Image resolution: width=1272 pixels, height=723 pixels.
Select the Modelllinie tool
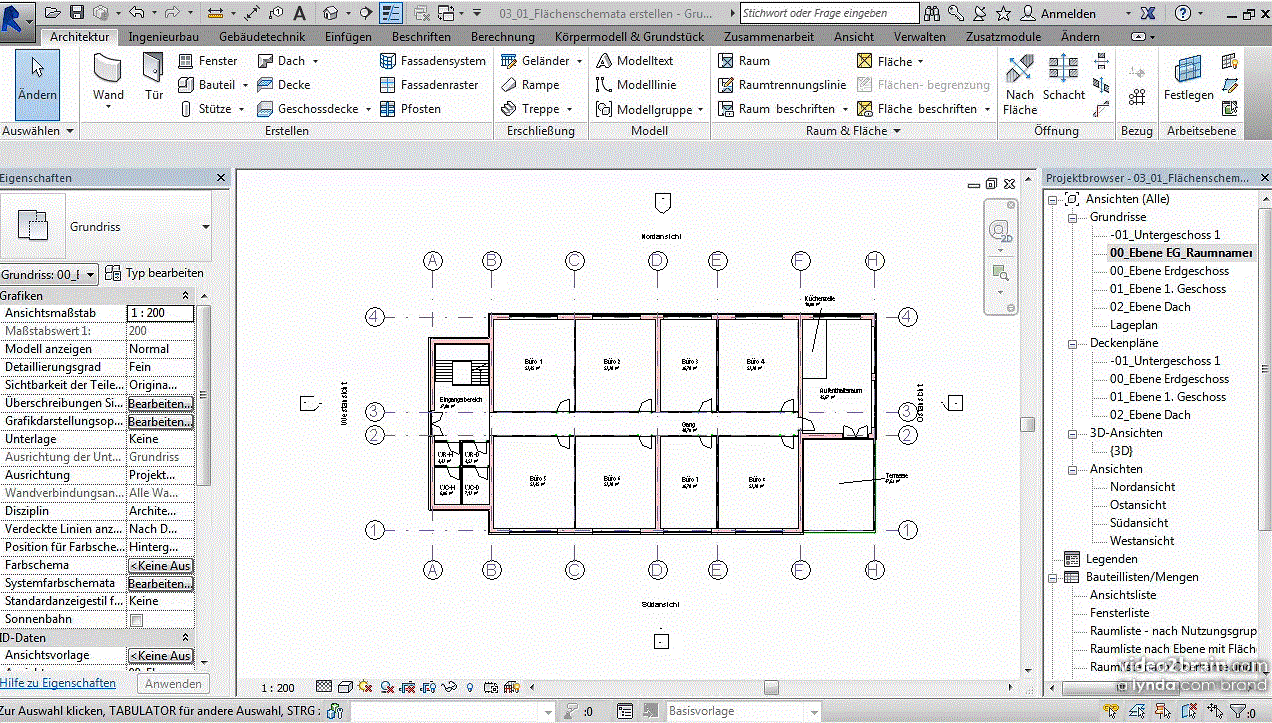(x=636, y=85)
